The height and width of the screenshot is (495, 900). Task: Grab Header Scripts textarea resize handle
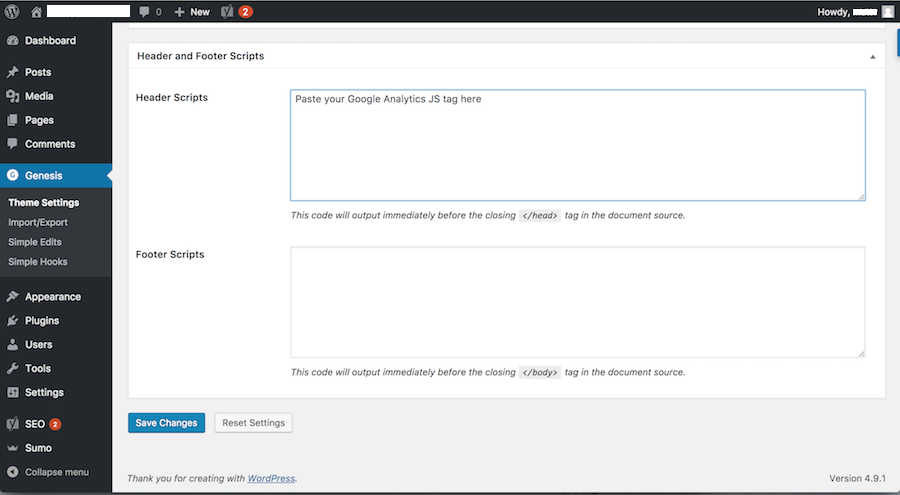(x=862, y=197)
